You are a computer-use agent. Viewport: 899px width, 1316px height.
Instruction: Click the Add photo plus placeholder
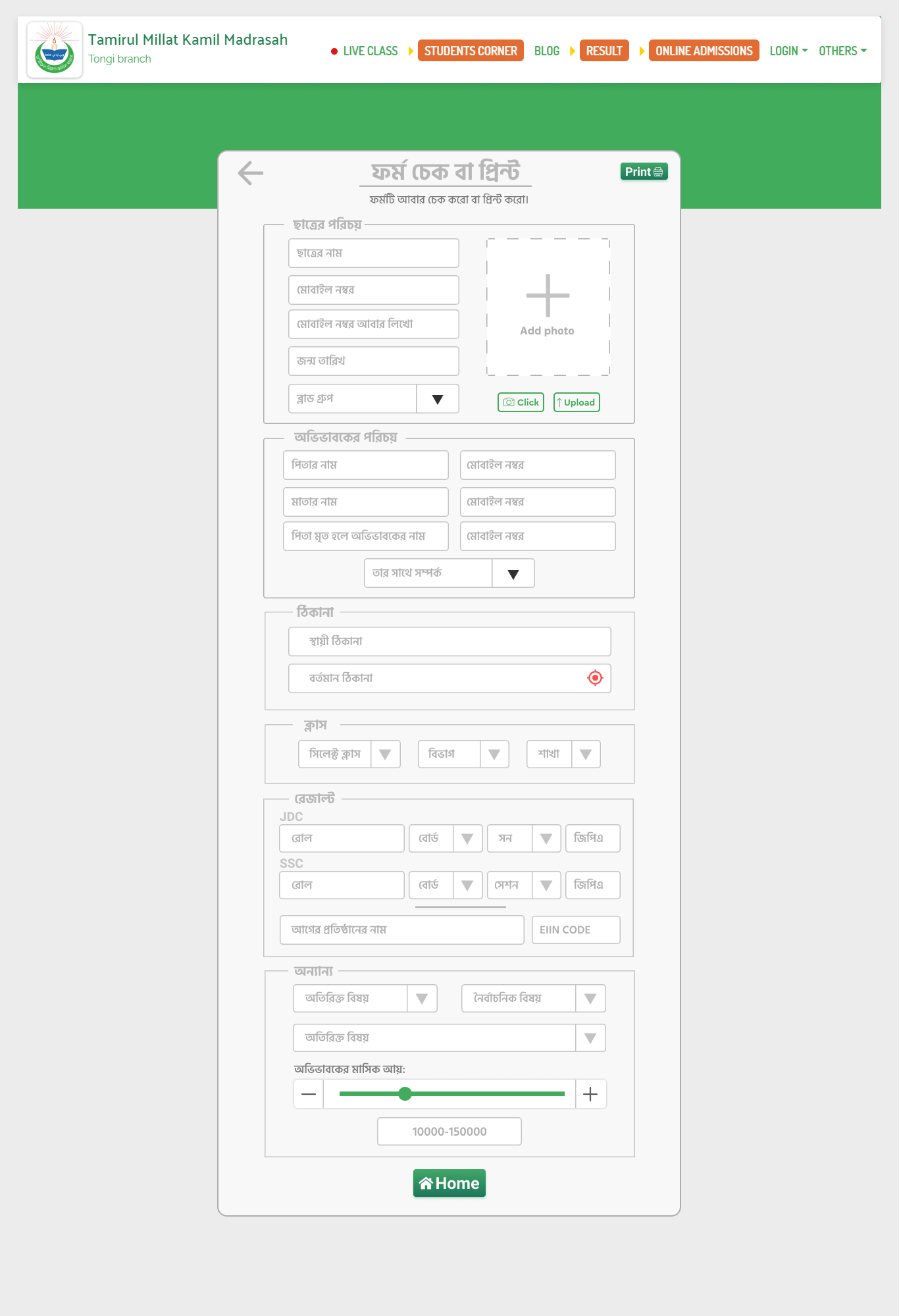[x=548, y=306]
